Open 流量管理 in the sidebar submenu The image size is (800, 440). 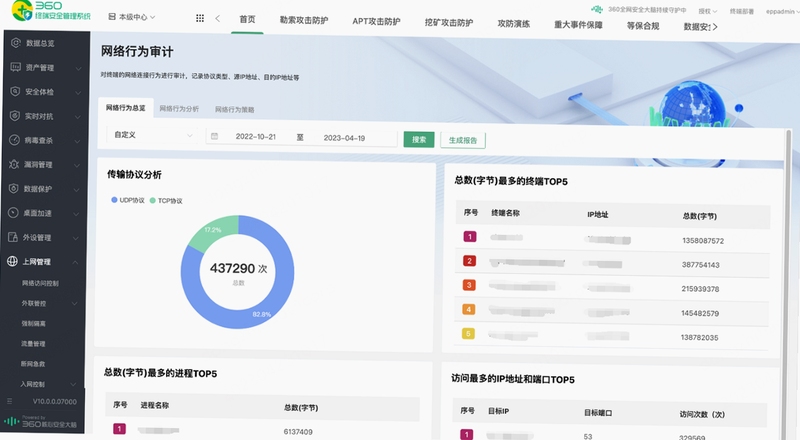(x=33, y=344)
